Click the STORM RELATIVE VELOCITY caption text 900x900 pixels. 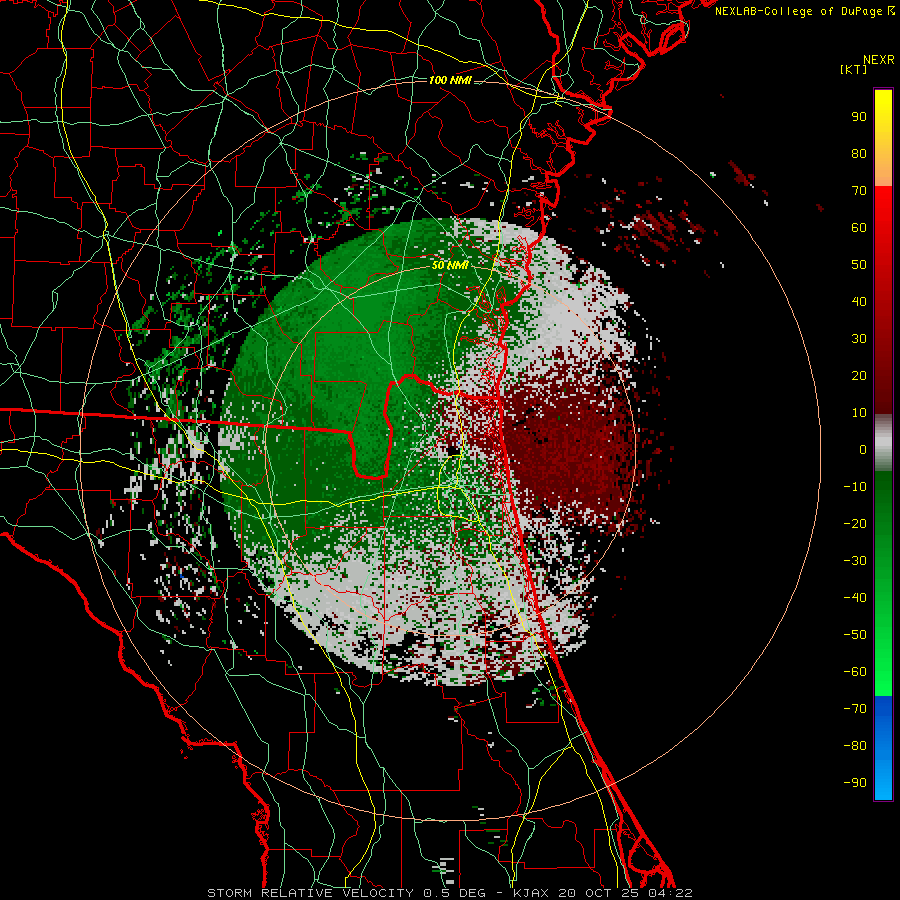click(x=310, y=893)
